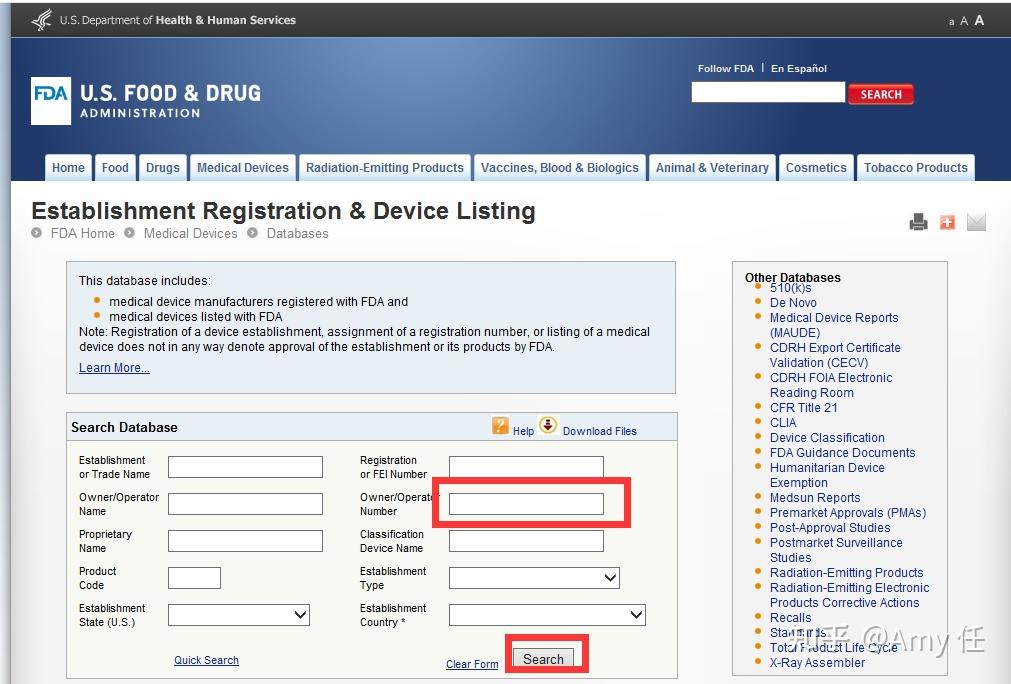Click the FDA logo
The image size is (1011, 684).
click(x=51, y=100)
